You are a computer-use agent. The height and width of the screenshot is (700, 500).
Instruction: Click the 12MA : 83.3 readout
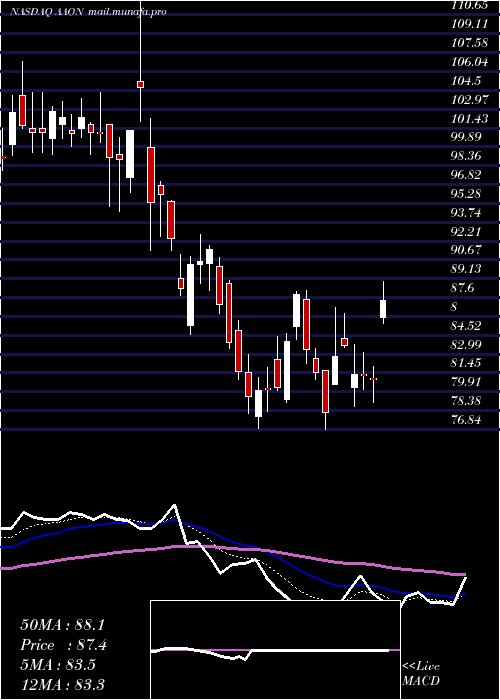pyautogui.click(x=62, y=684)
